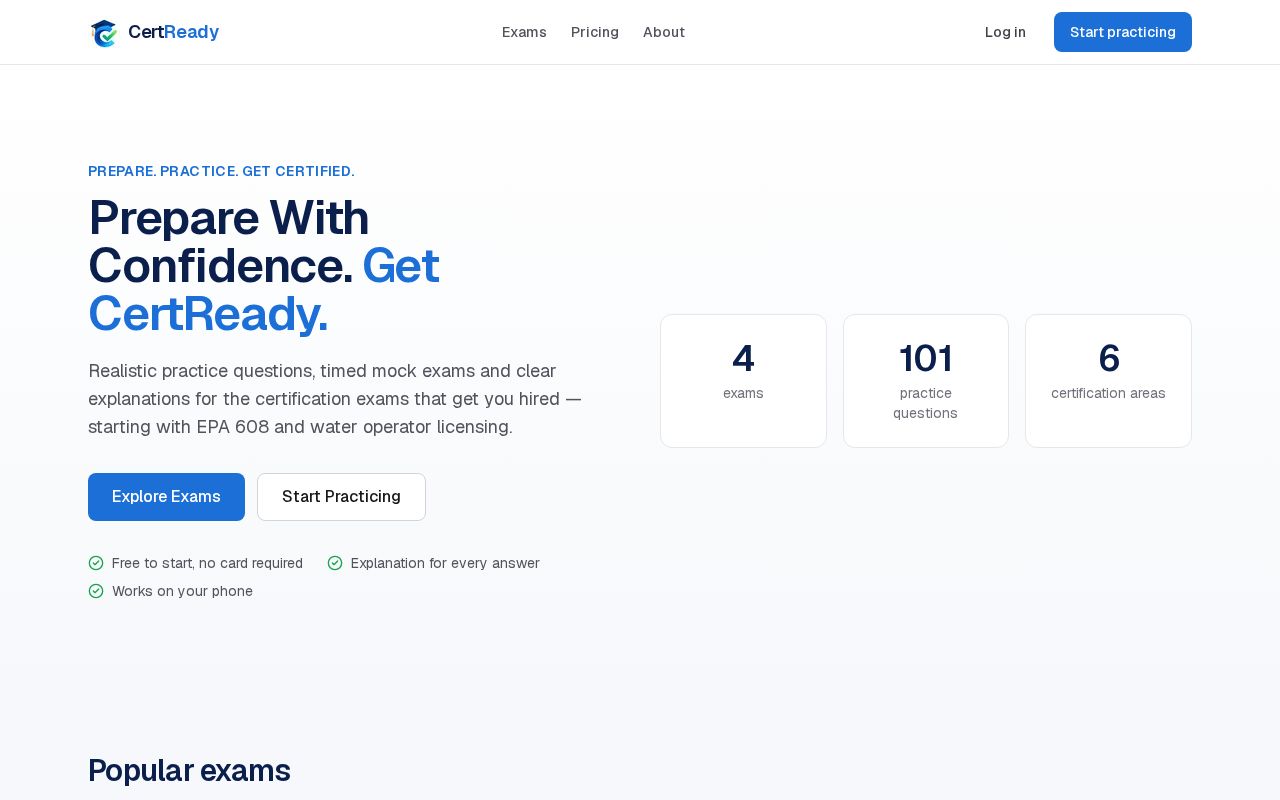Viewport: 1280px width, 800px height.
Task: Click the "Realistic practice questions" description paragraph
Action: (x=335, y=399)
